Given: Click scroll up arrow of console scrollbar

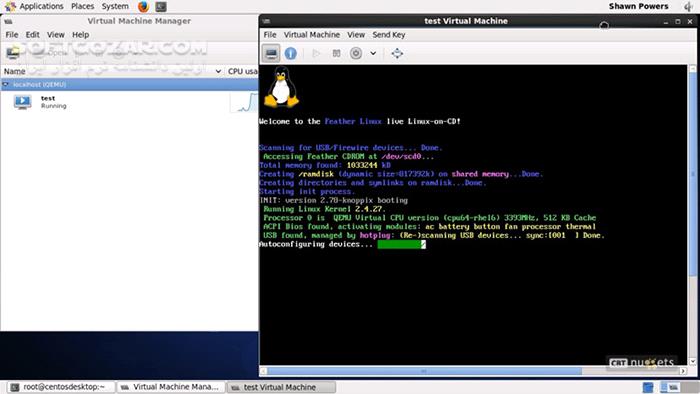Looking at the screenshot, I should point(692,69).
